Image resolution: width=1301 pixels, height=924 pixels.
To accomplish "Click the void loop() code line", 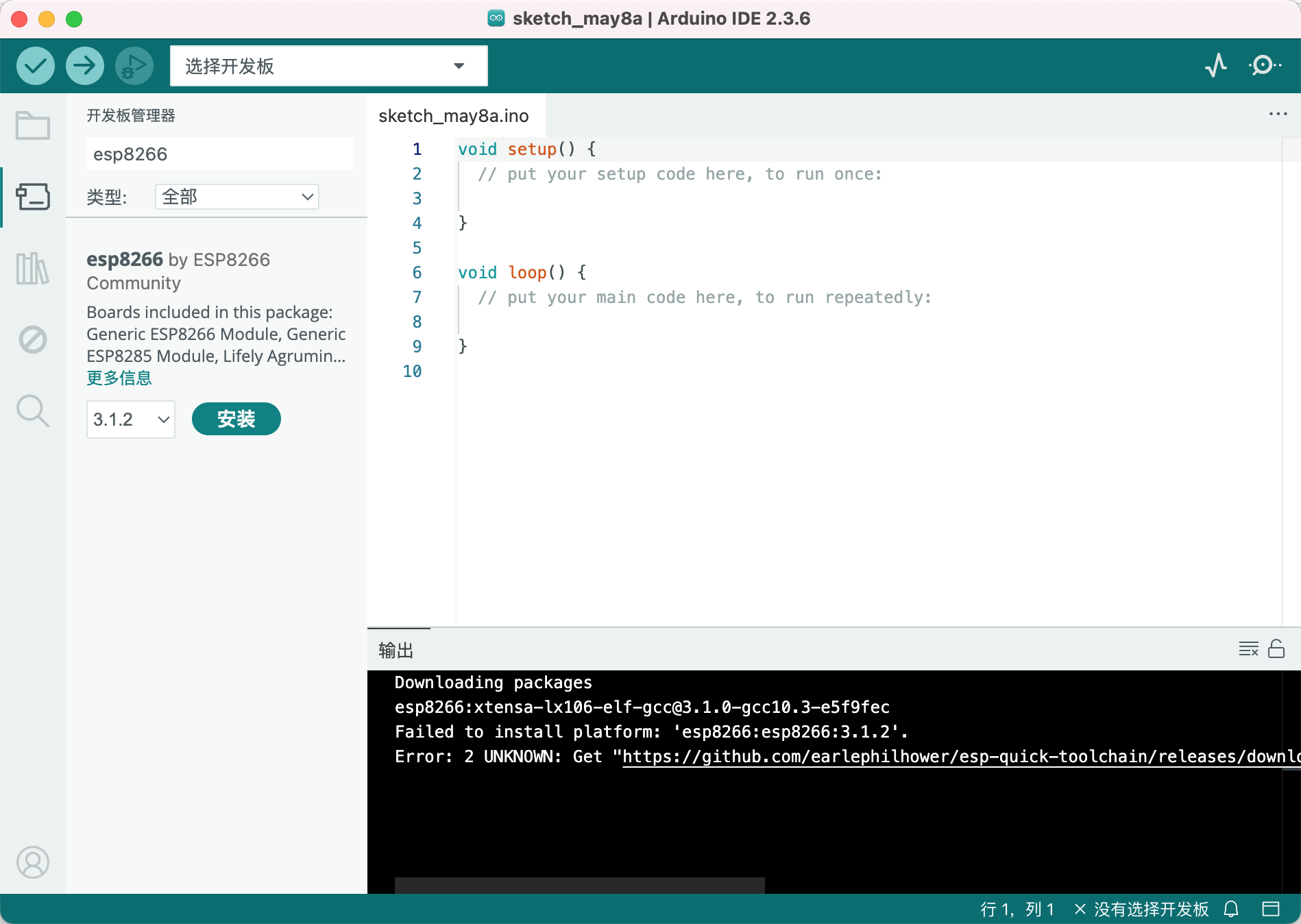I will (x=522, y=273).
